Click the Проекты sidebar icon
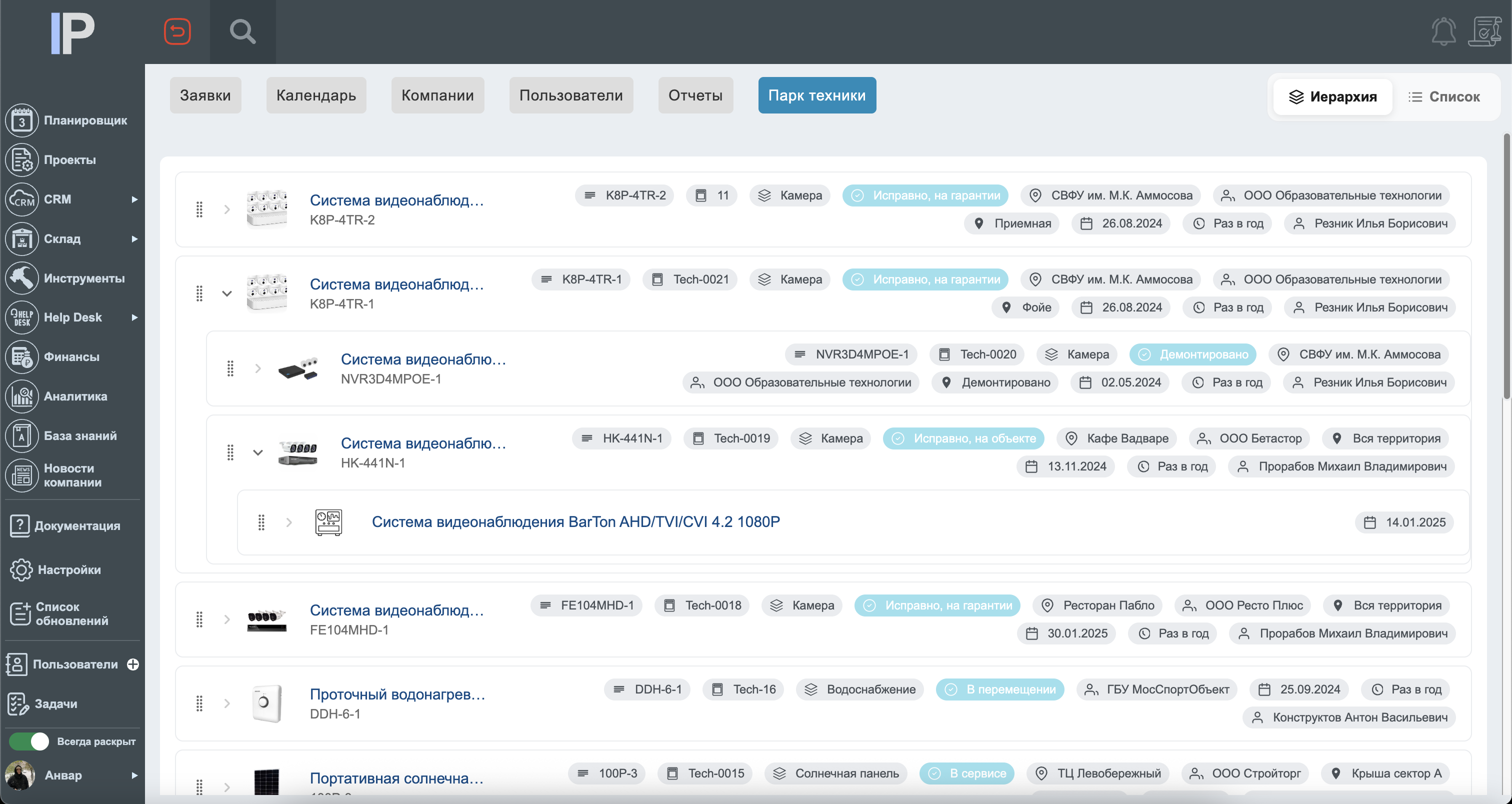Screen dimensions: 1512x804 pyautogui.click(x=21, y=159)
